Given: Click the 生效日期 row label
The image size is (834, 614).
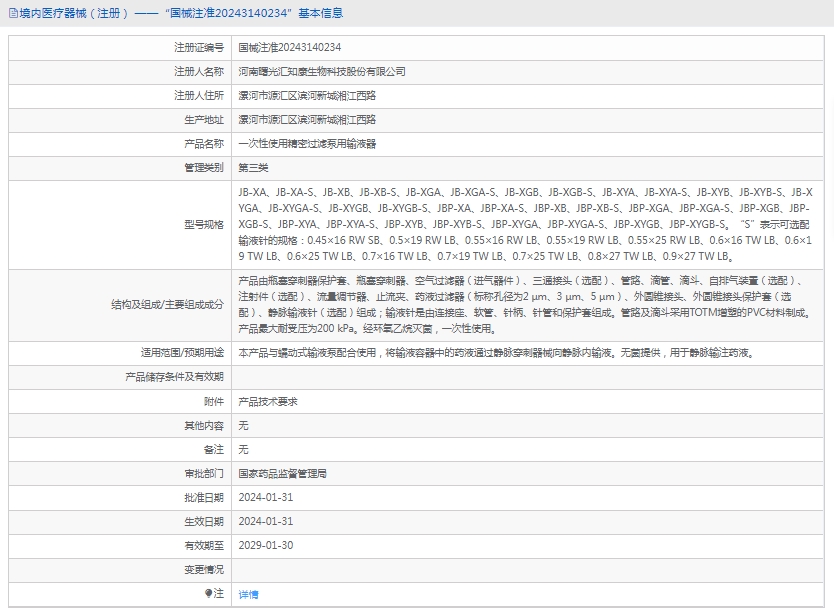Looking at the screenshot, I should point(204,521).
